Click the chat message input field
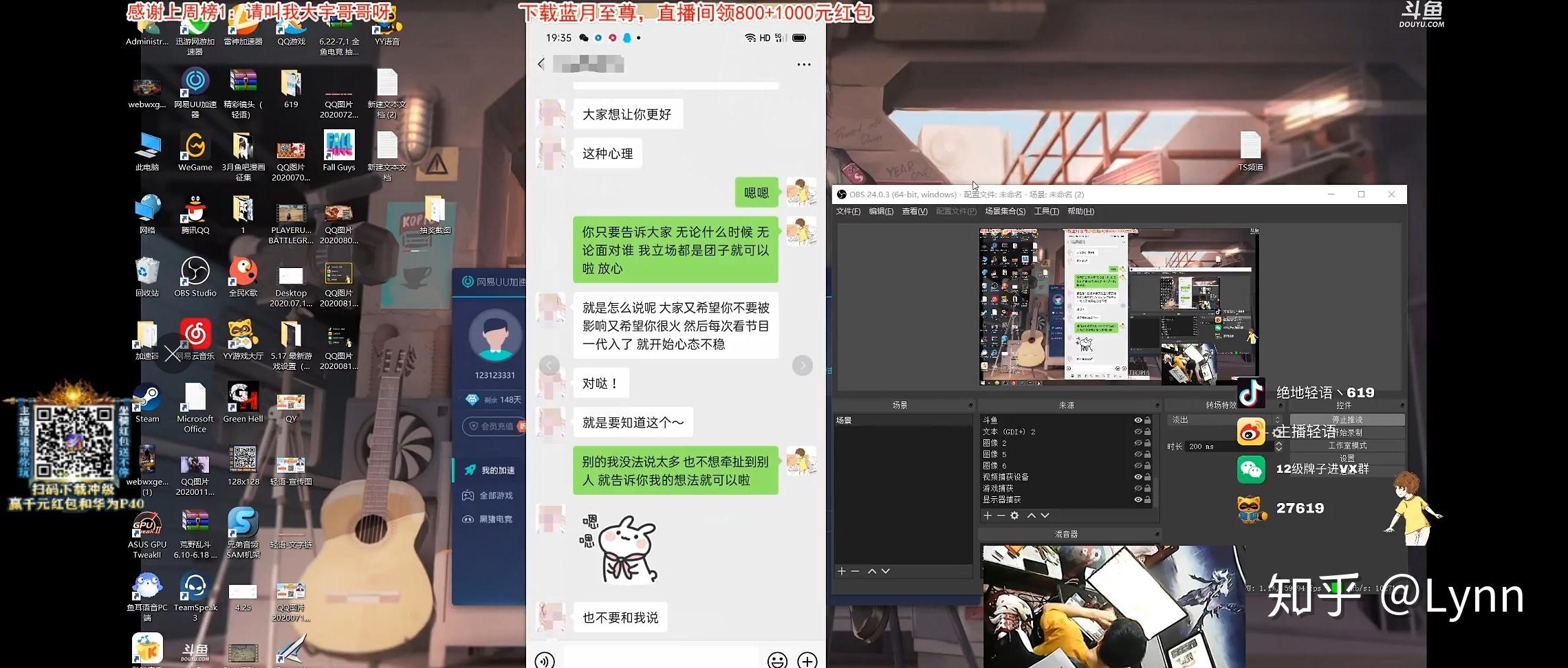Image resolution: width=1568 pixels, height=668 pixels. coord(661,658)
